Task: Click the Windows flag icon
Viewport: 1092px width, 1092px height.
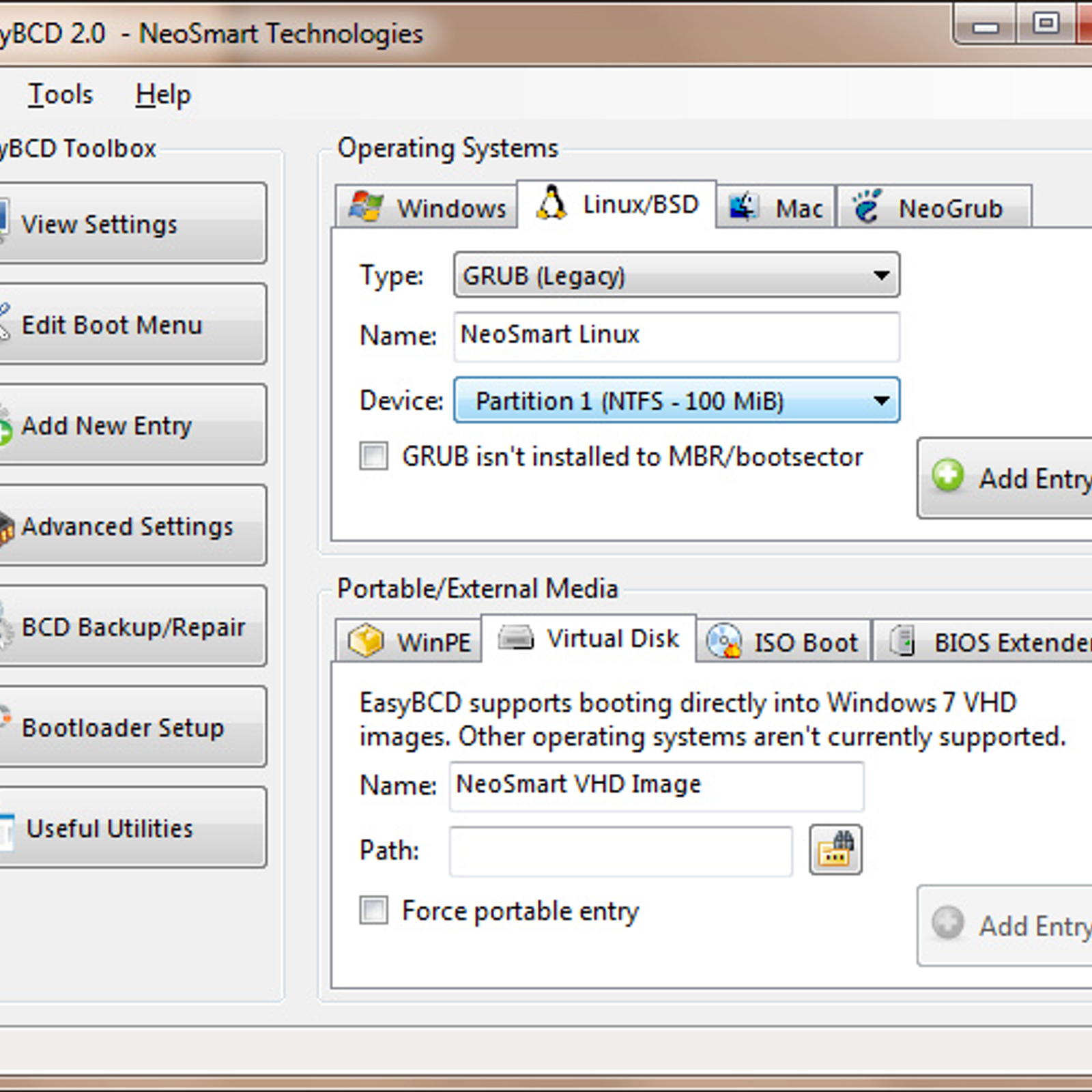Action: [366, 206]
